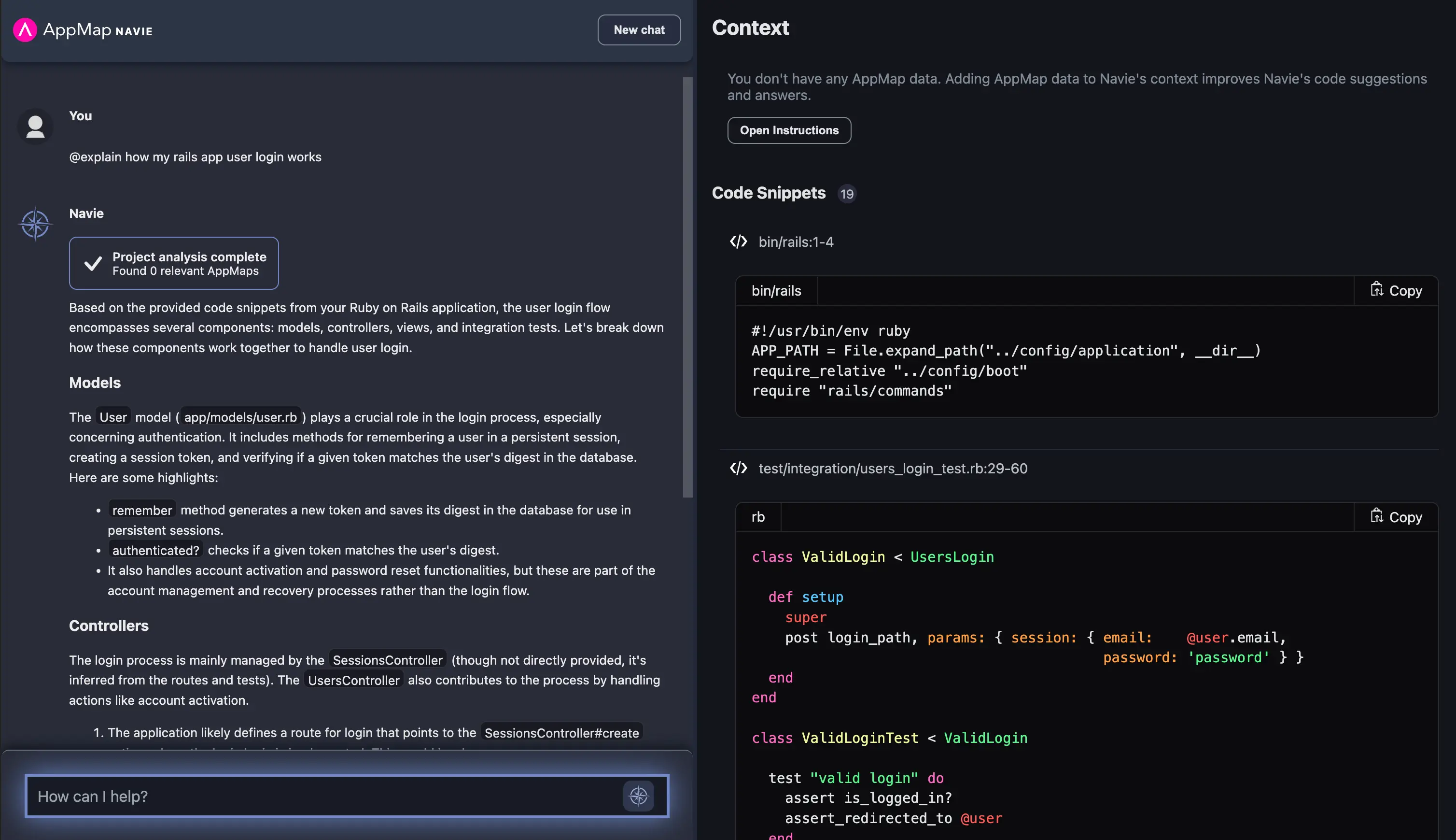Click the Code Snippets count badge 19
Image resolution: width=1456 pixels, height=840 pixels.
coord(846,194)
